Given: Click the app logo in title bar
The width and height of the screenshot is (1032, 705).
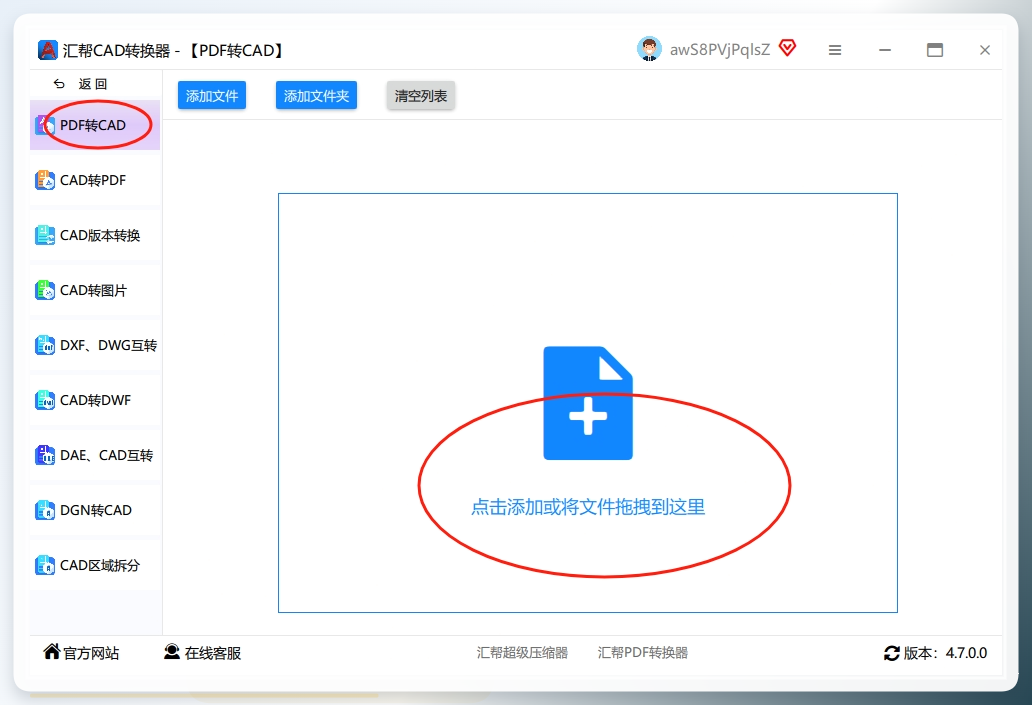Looking at the screenshot, I should pyautogui.click(x=47, y=50).
